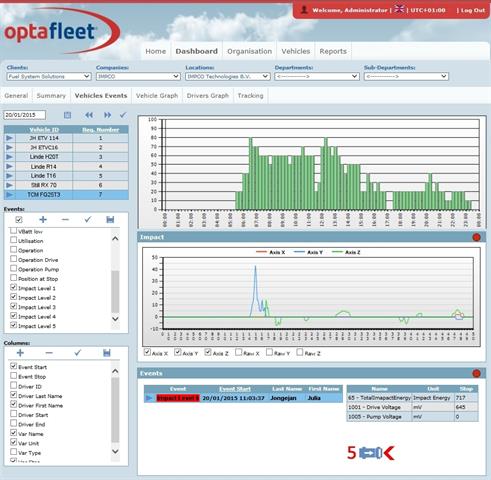Confirm date with checkmark beside date arrows

tap(123, 115)
